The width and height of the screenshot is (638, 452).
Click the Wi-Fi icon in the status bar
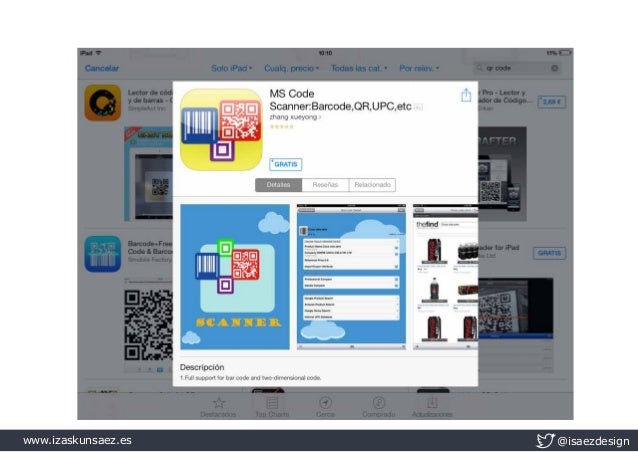[98, 53]
